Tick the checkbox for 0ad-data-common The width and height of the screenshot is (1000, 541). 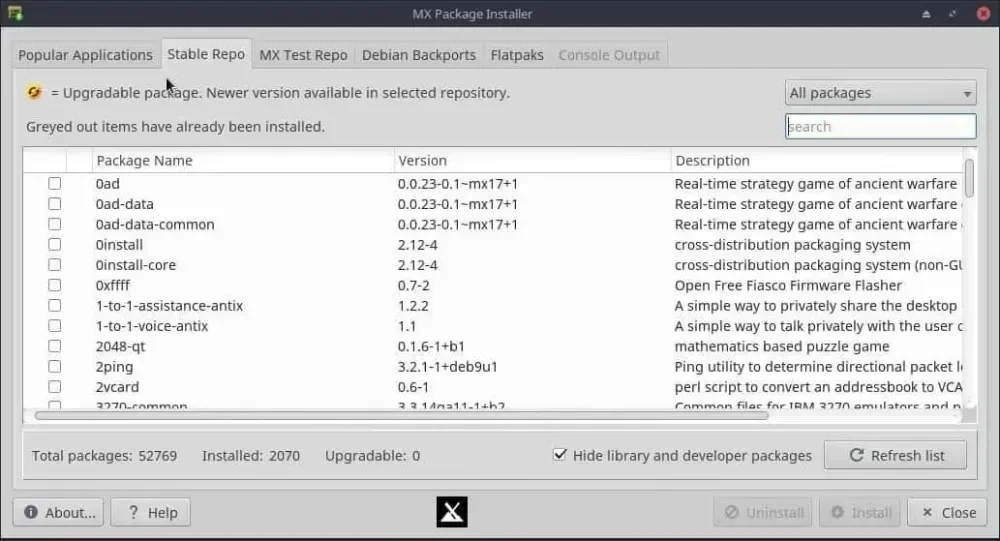tap(55, 225)
